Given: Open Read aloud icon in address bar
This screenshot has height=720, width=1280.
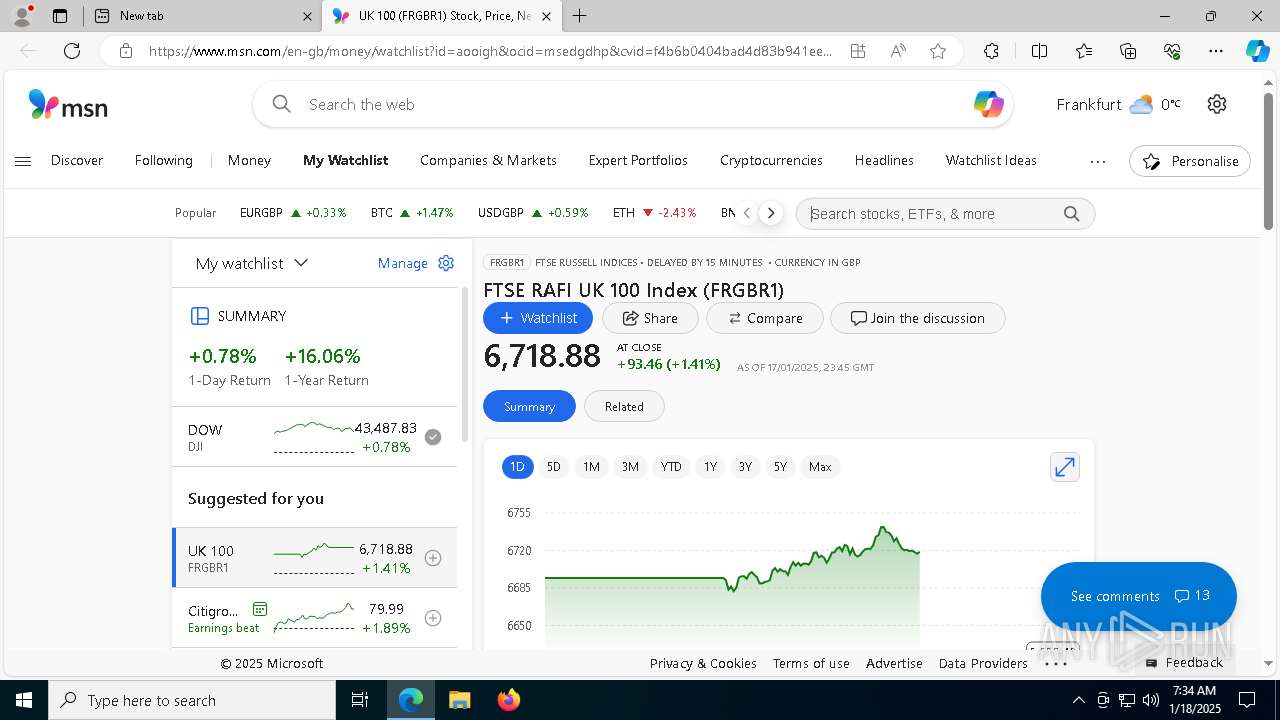Looking at the screenshot, I should (x=898, y=51).
